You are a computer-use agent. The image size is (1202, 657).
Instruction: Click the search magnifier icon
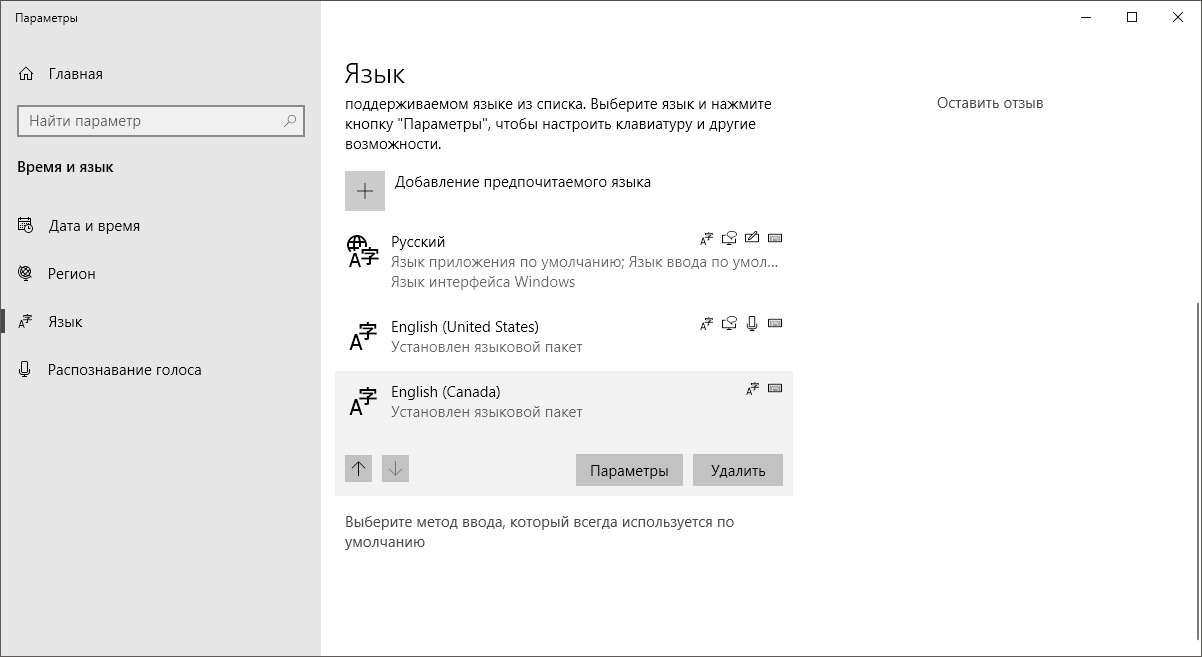point(290,121)
